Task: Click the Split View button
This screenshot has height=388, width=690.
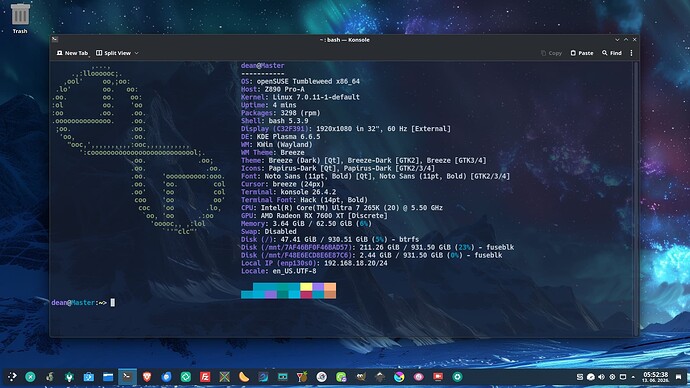Action: click(114, 53)
